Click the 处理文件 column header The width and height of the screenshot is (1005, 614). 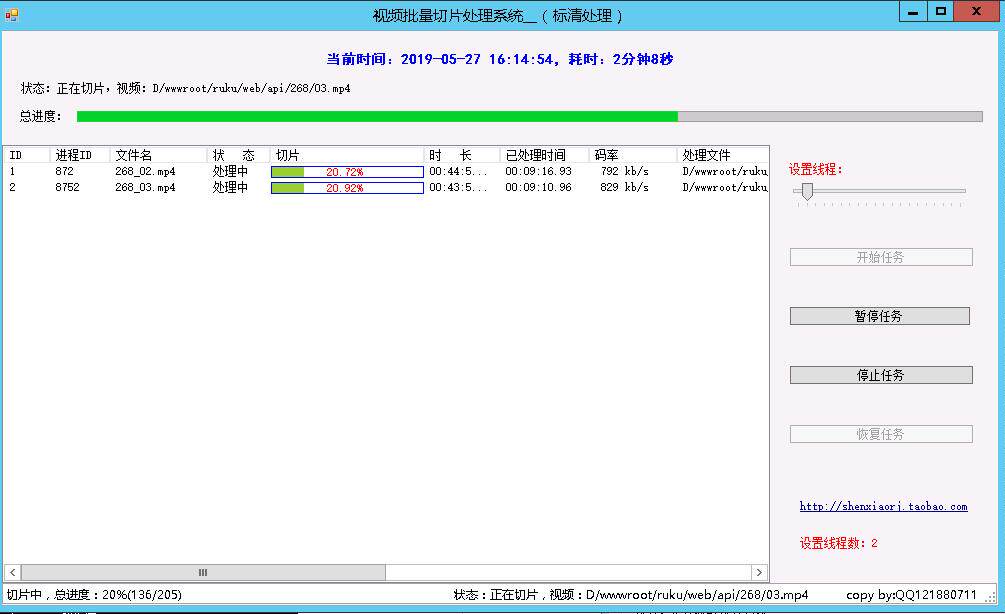pyautogui.click(x=722, y=155)
